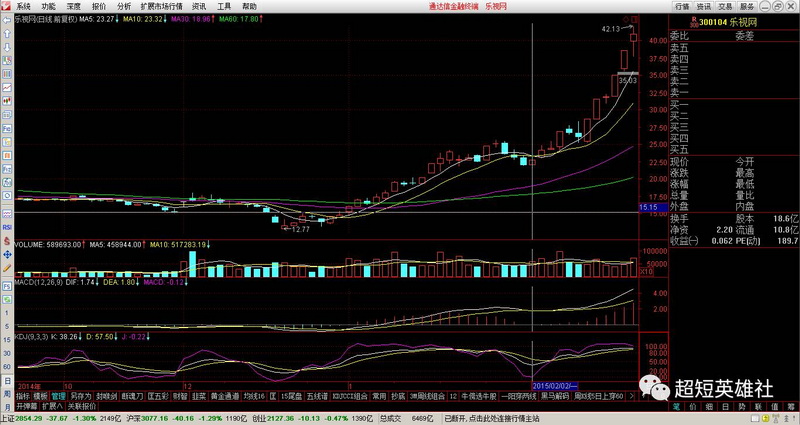Select the candlestick chart sidebar icon
Viewport: 800px width, 425px height.
[7, 100]
